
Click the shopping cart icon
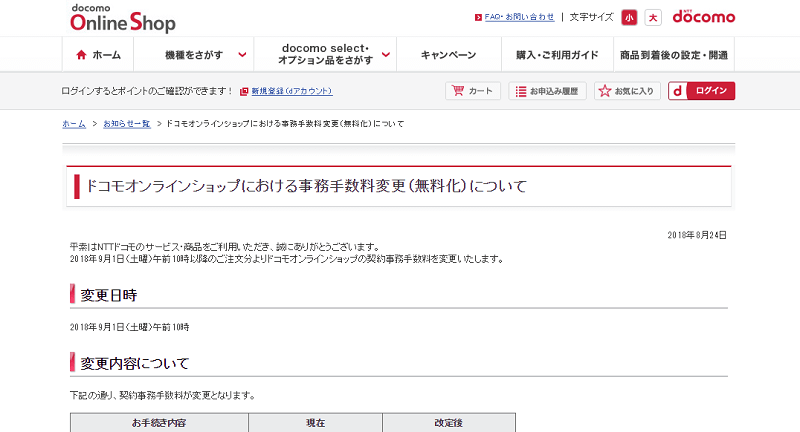(x=458, y=91)
